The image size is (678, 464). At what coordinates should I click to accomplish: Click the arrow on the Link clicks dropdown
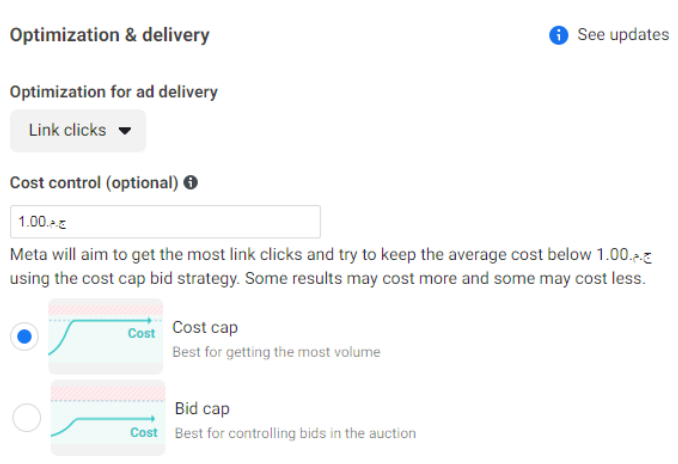pos(125,131)
